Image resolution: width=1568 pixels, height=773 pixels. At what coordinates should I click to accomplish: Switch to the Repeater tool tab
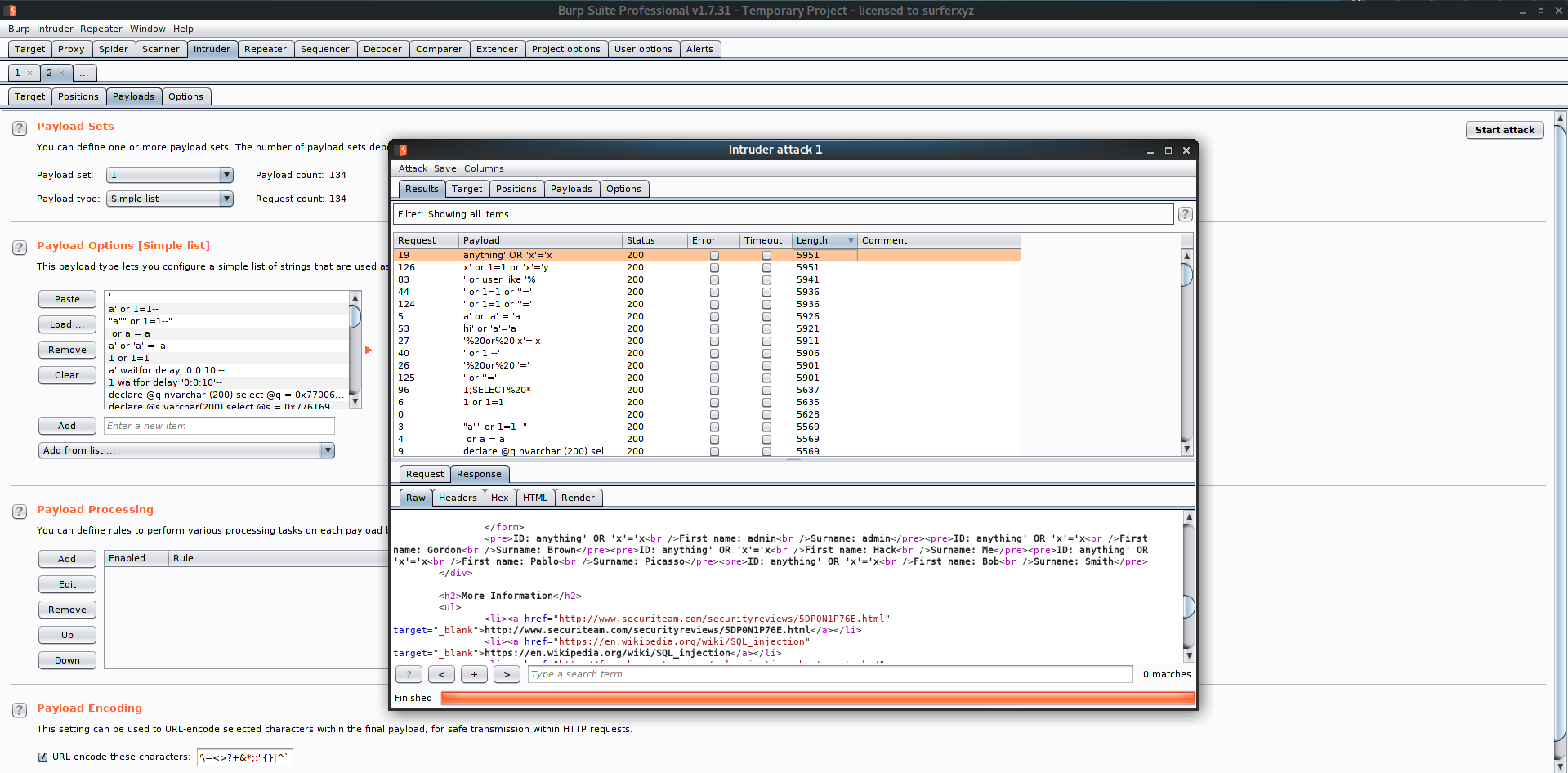point(266,49)
